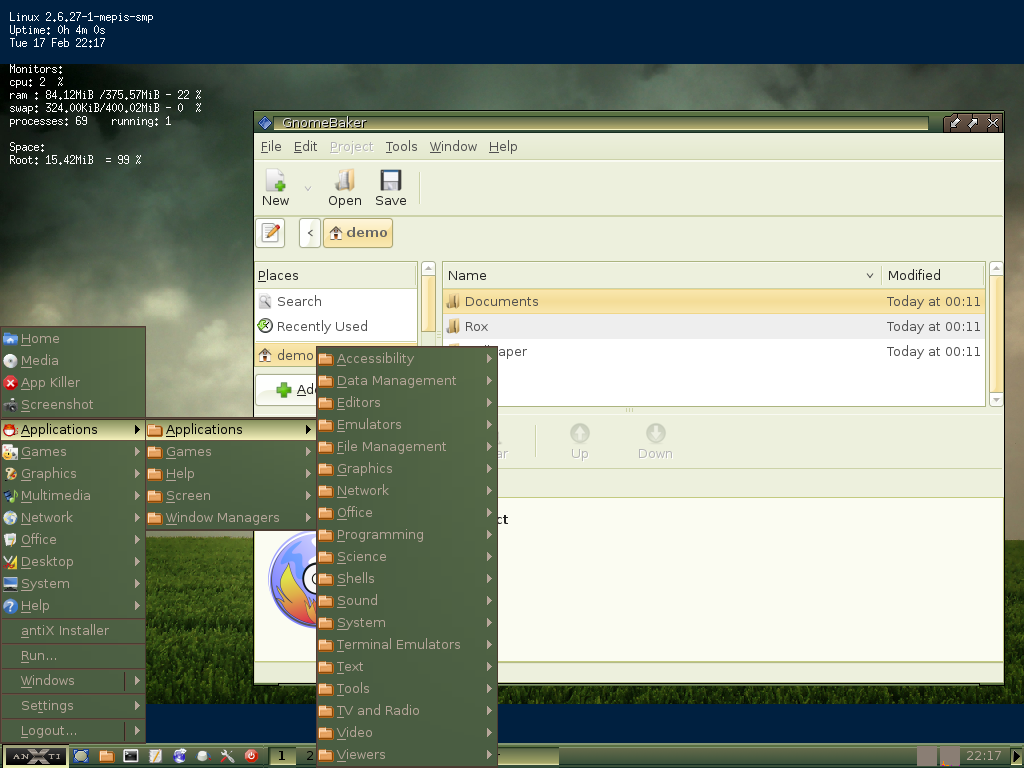
Task: Click the New project icon in GnomeBaker
Action: coord(276,180)
